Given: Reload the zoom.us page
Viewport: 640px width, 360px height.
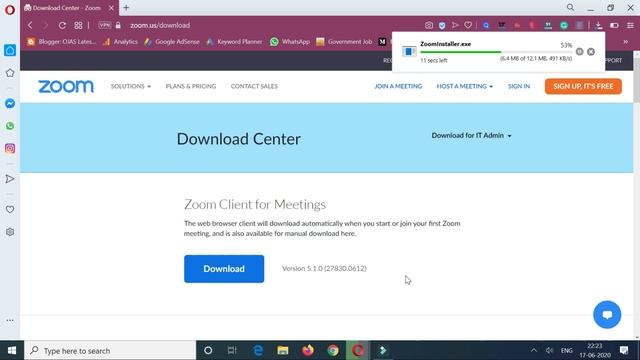Looking at the screenshot, I should [x=62, y=25].
